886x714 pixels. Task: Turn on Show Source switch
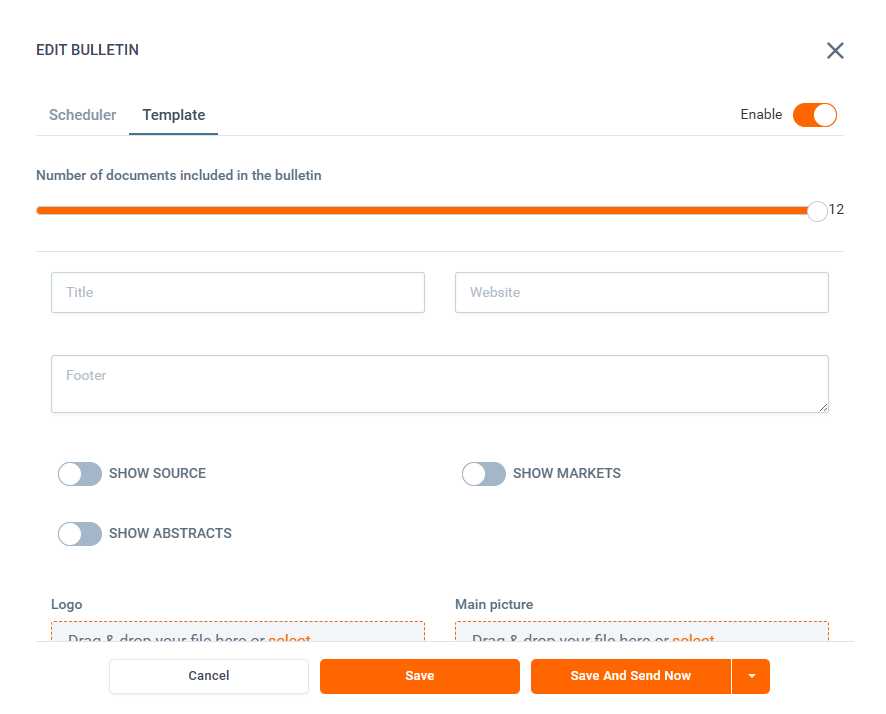click(x=80, y=474)
